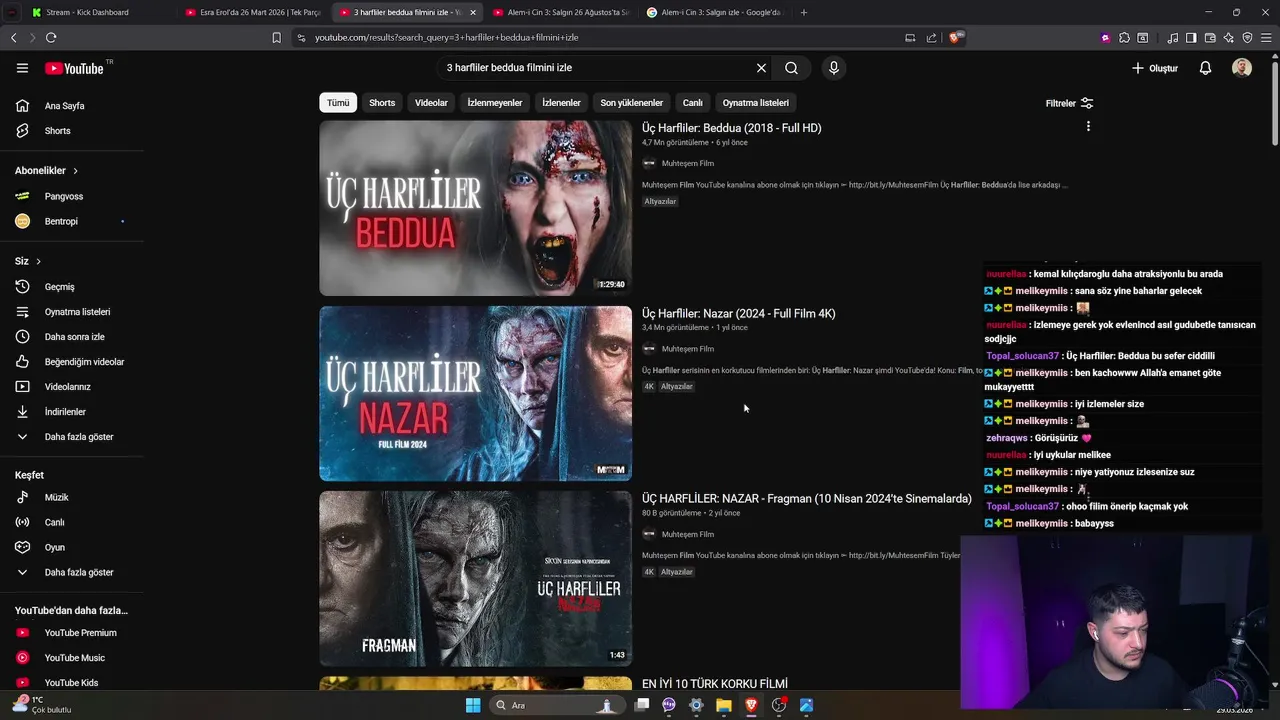Open browser extensions puzzle icon
The image size is (1280, 720).
click(1124, 37)
